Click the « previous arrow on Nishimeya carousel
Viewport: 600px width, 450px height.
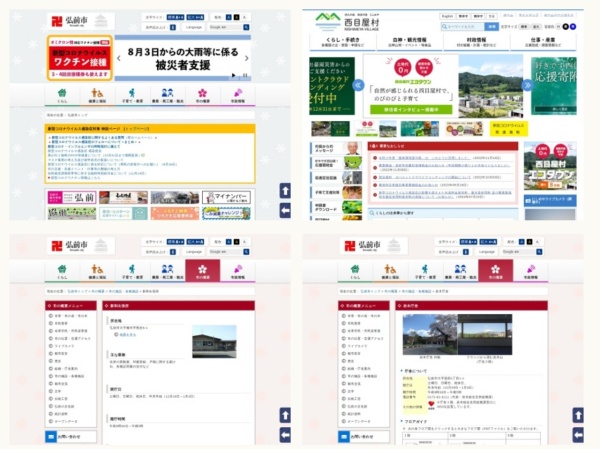pyautogui.click(x=359, y=85)
